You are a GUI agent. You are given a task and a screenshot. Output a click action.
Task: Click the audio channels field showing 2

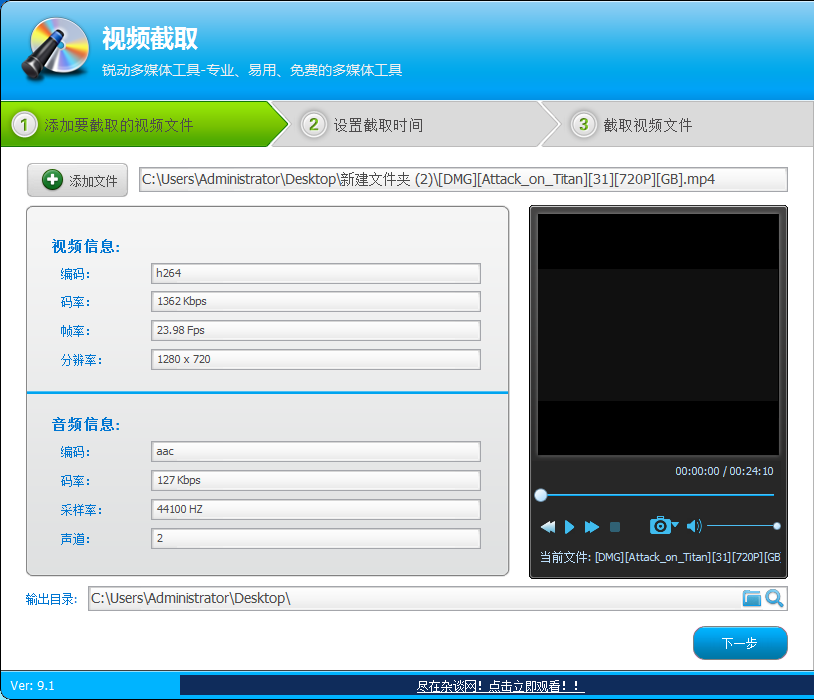(x=316, y=539)
